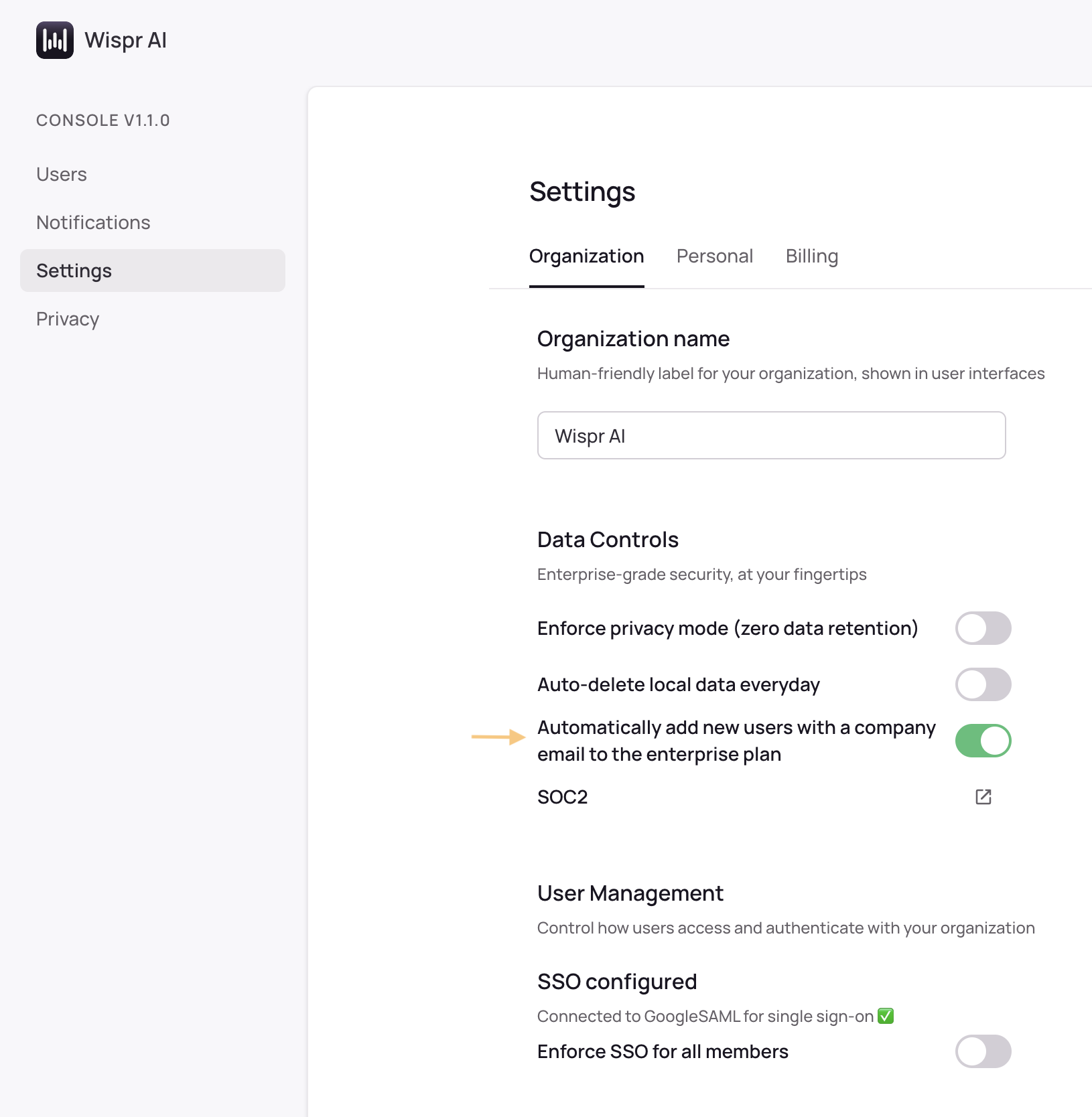The width and height of the screenshot is (1092, 1117).
Task: Select the Organization tab
Action: click(586, 256)
